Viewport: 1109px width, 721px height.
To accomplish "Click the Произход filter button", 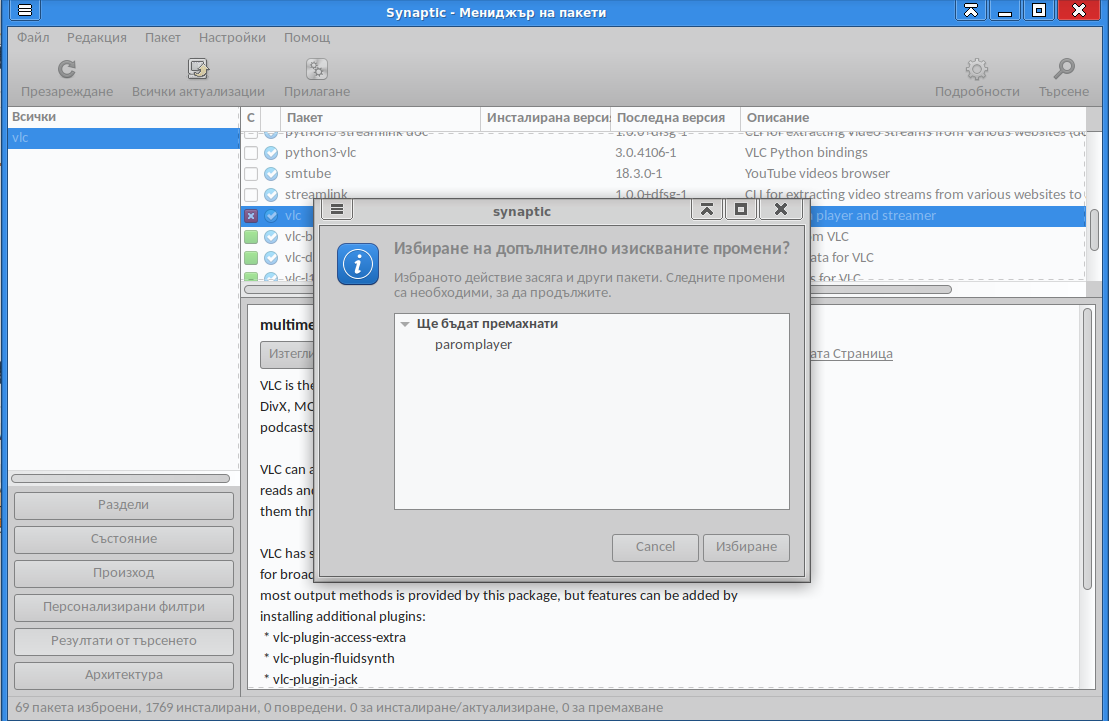I will coord(124,573).
